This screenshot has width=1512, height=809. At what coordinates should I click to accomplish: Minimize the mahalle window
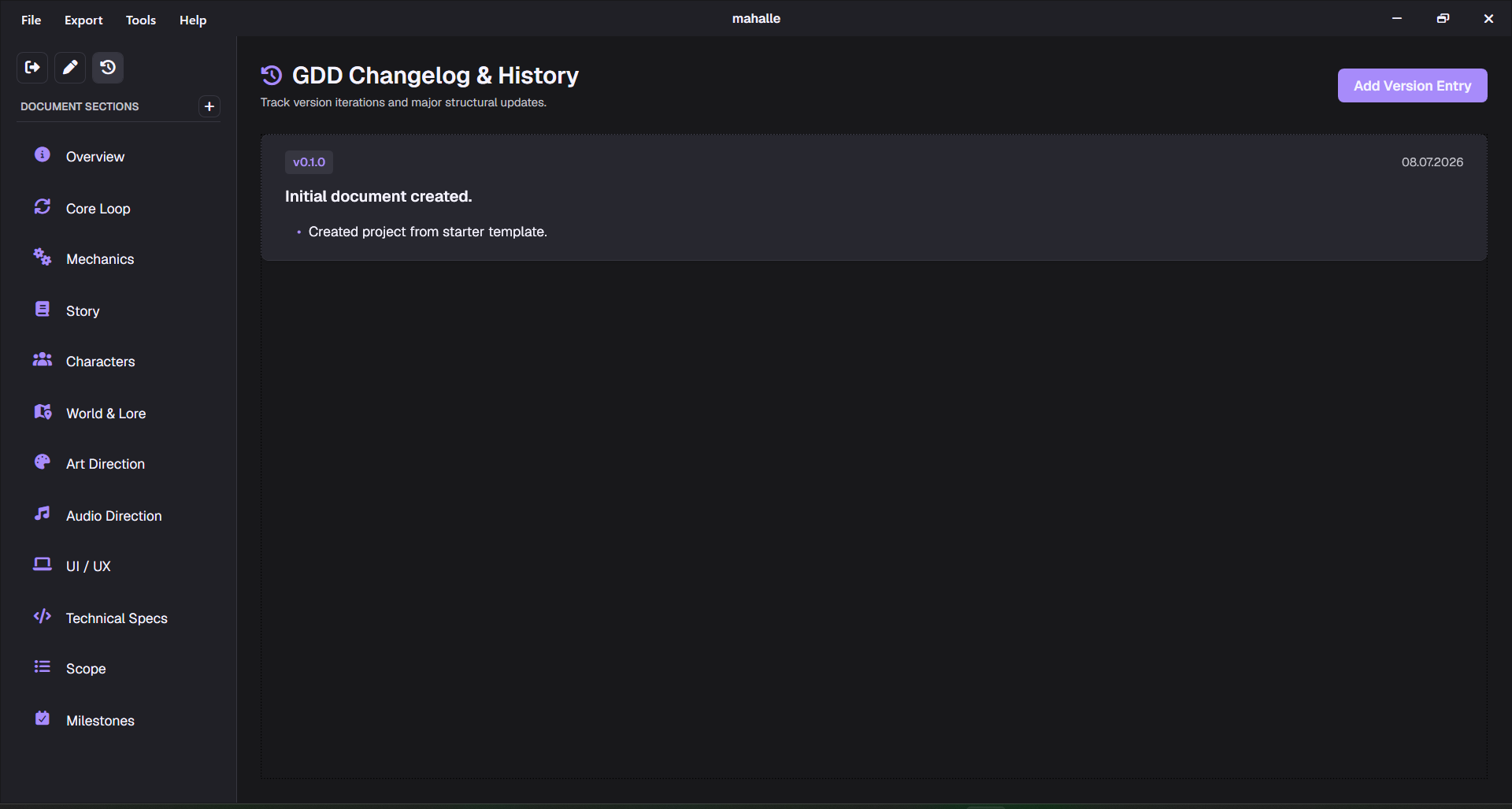pos(1397,19)
